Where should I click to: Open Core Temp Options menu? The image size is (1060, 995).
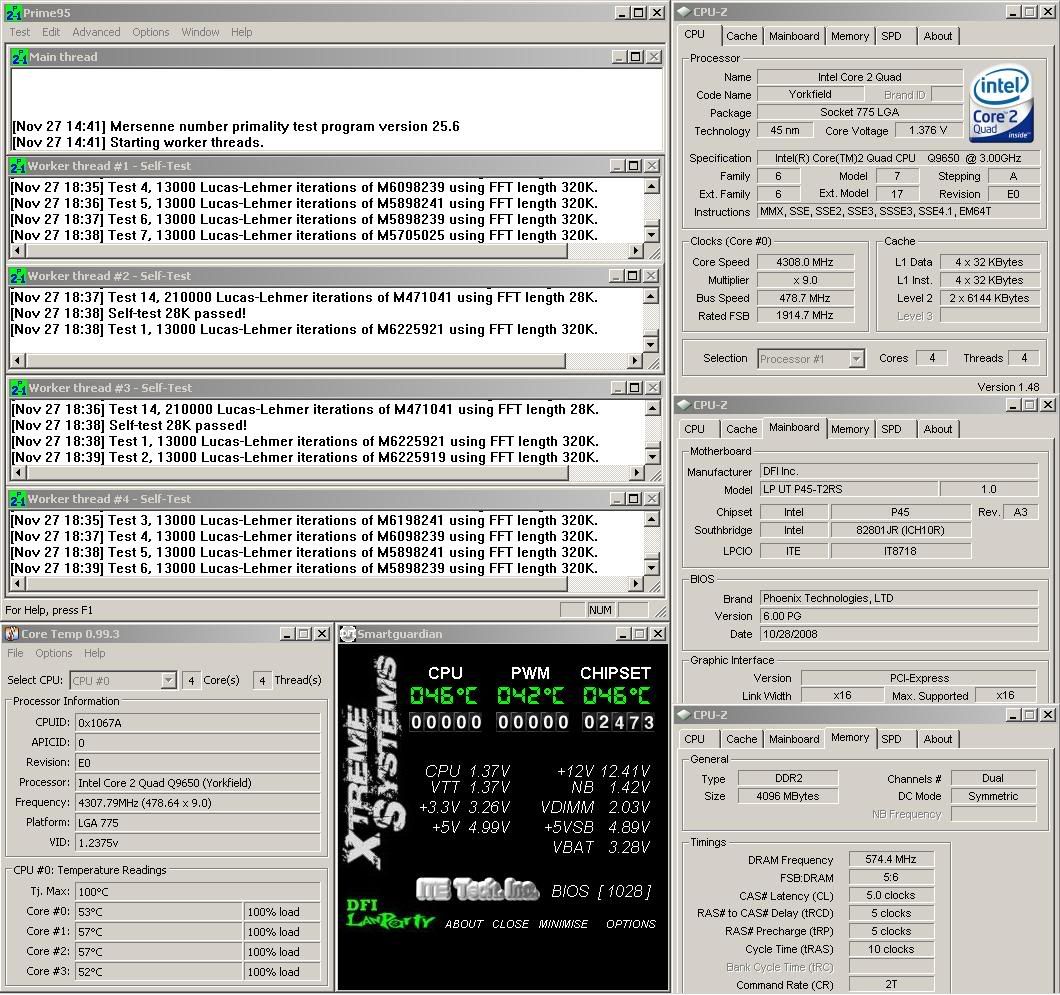pyautogui.click(x=53, y=653)
